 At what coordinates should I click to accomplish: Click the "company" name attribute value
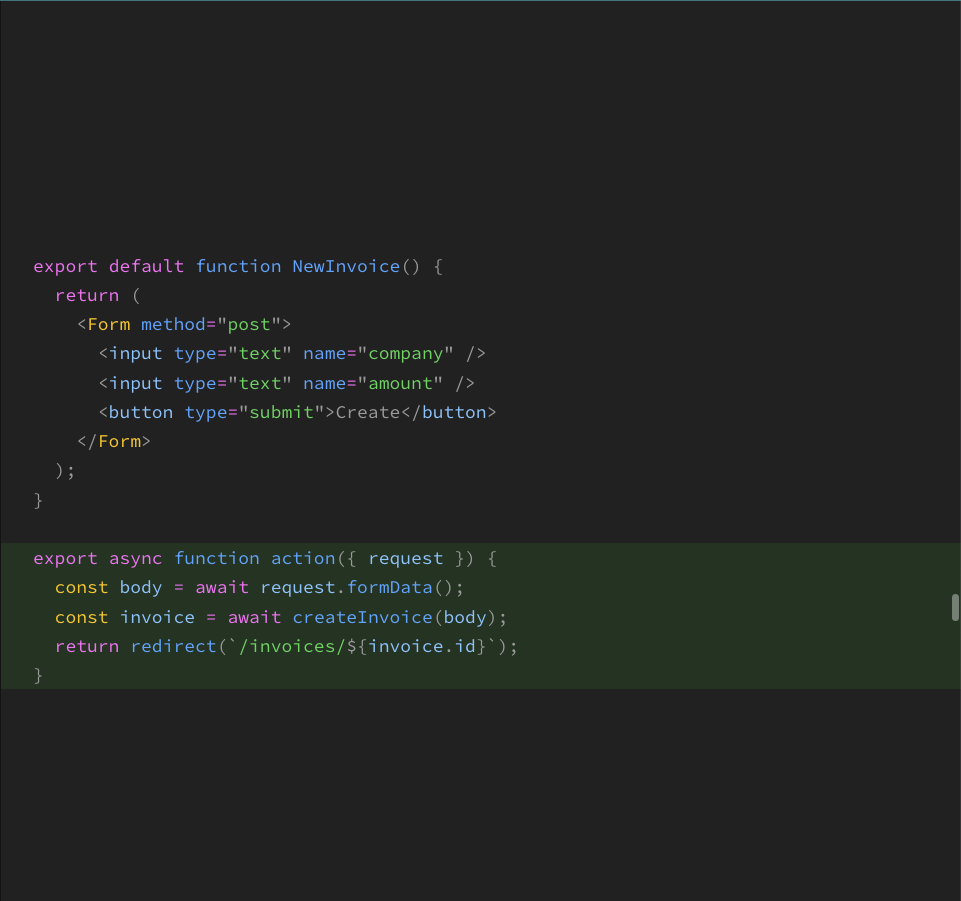point(405,354)
